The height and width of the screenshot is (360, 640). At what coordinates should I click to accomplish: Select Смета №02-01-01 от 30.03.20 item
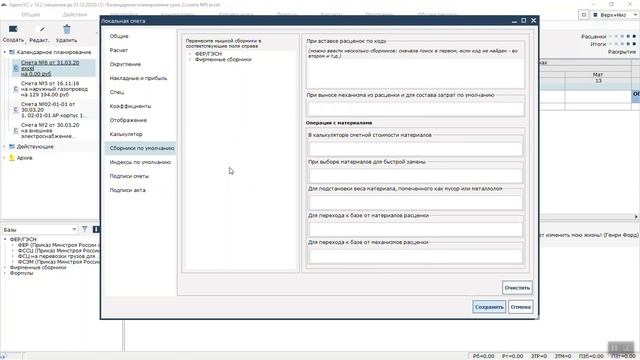coord(53,110)
